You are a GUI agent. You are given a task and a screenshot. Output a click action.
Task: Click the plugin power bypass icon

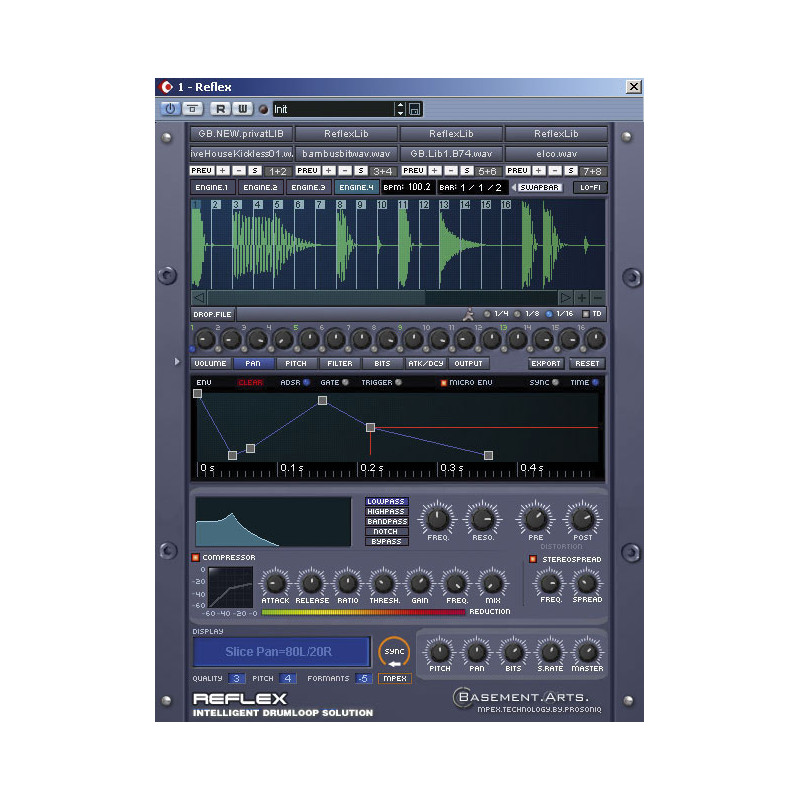pyautogui.click(x=170, y=109)
